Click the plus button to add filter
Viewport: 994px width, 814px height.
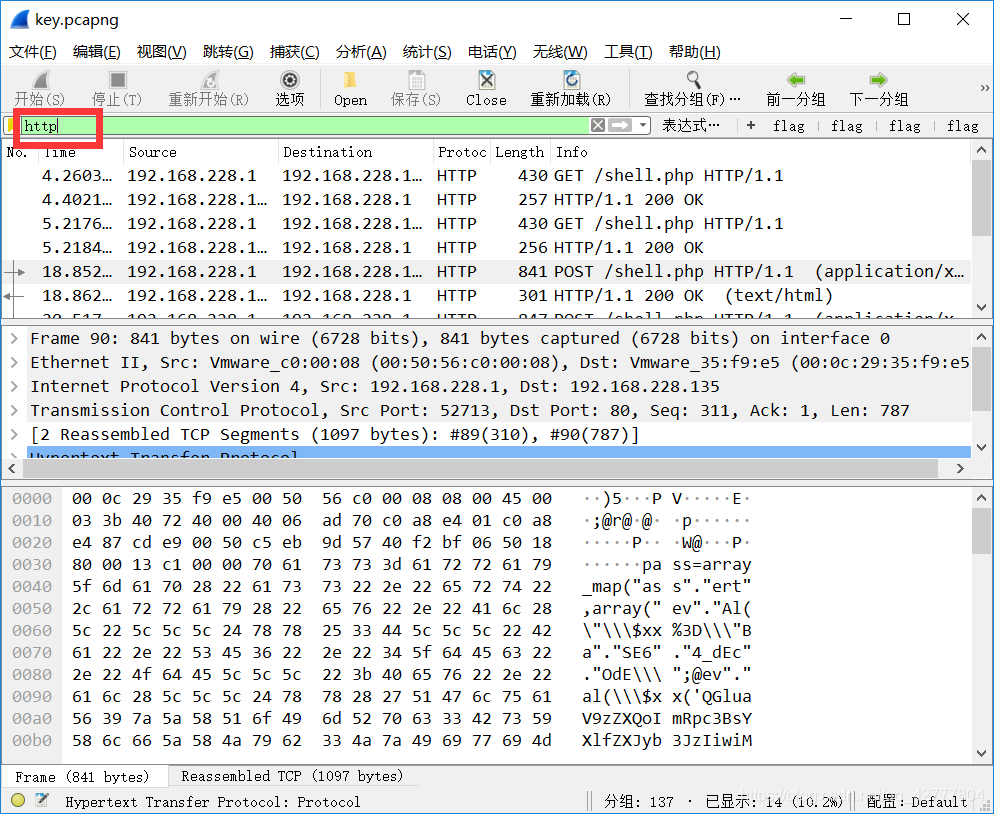click(x=751, y=126)
